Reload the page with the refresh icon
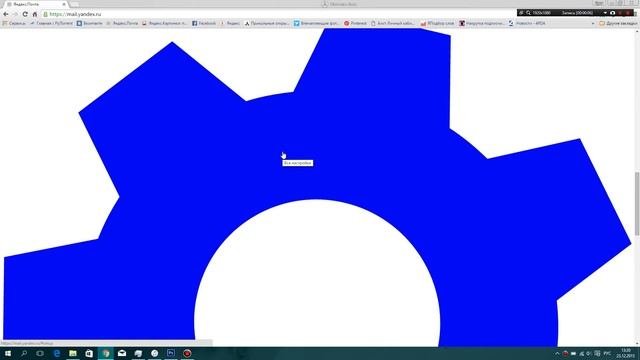The width and height of the screenshot is (640, 360). [25, 14]
